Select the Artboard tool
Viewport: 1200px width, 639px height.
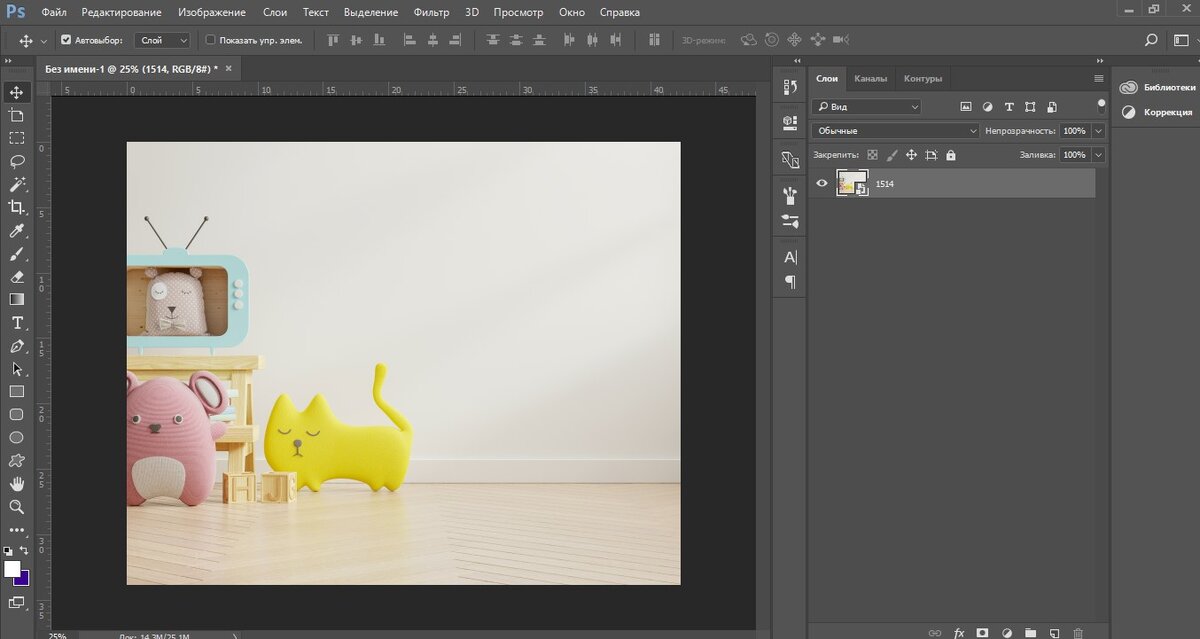pos(17,115)
